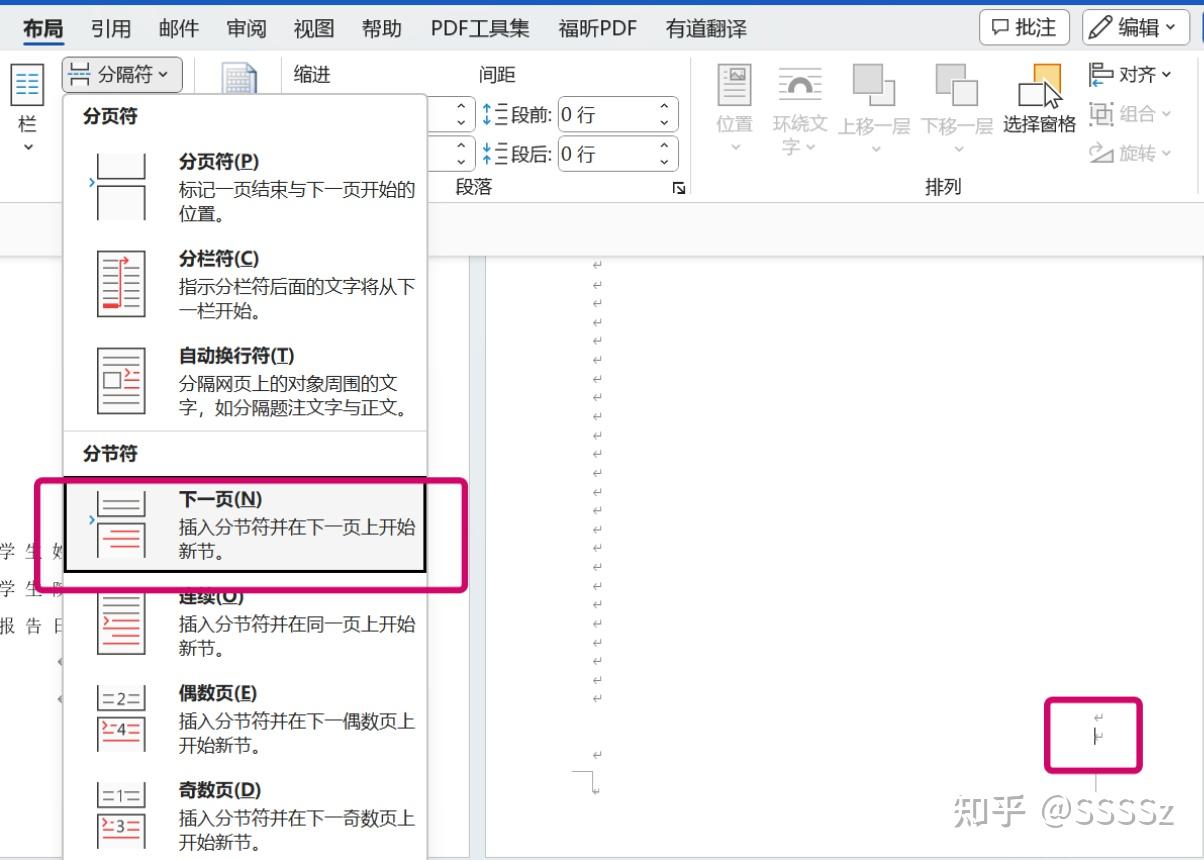Insert 偶数页(E) section break

click(x=245, y=718)
